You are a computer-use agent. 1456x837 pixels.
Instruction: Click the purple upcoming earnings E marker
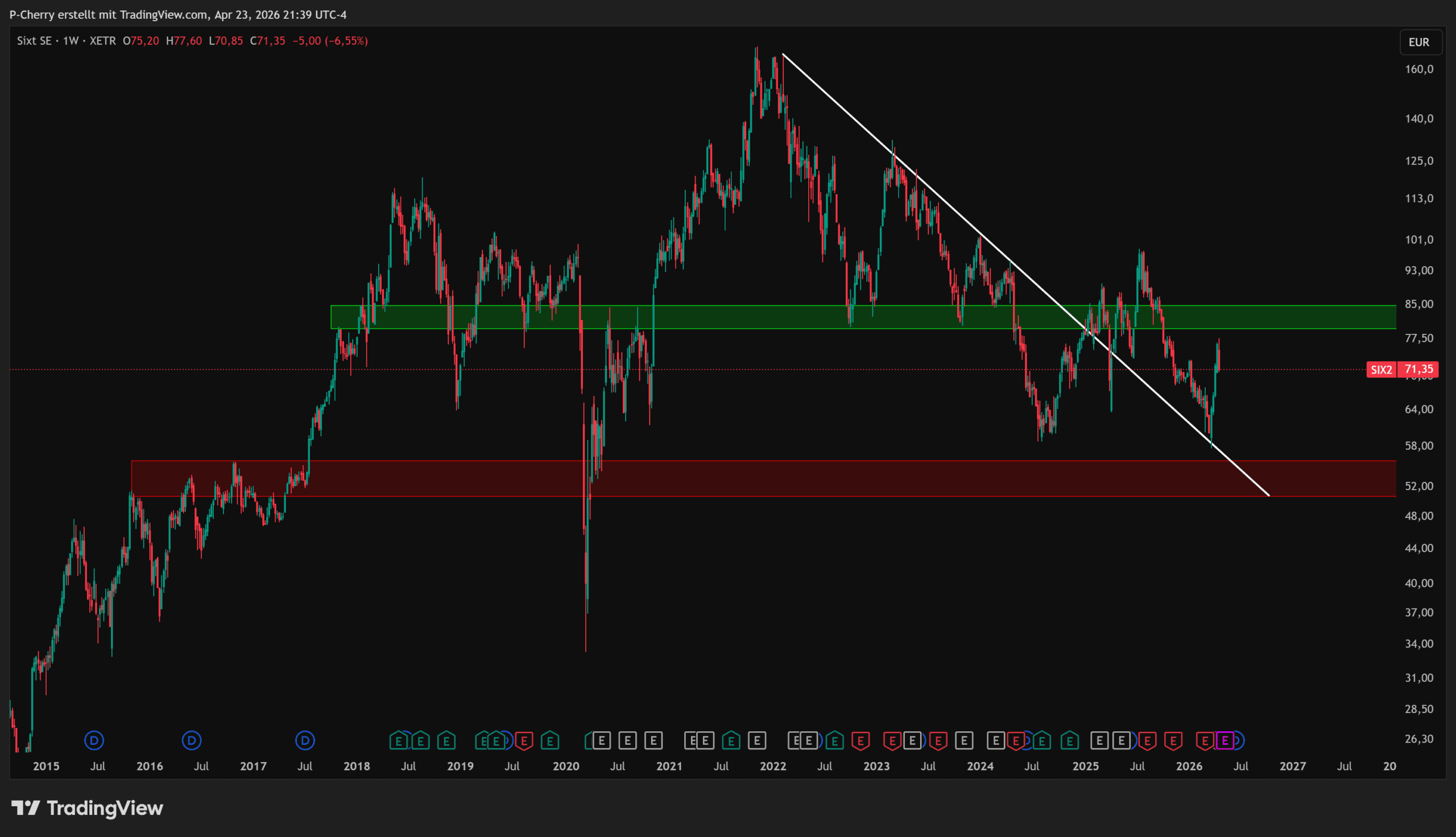pyautogui.click(x=1225, y=740)
